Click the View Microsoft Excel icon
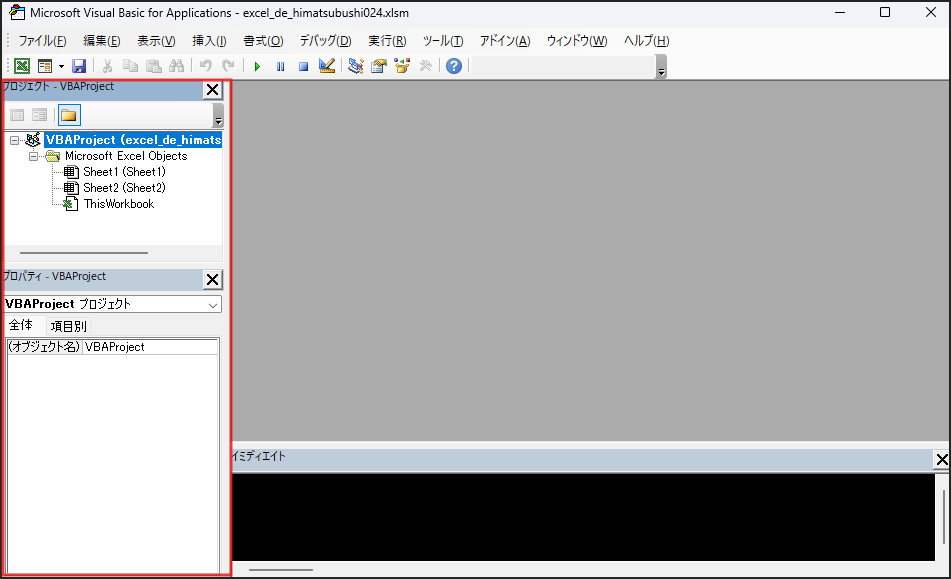The width and height of the screenshot is (951, 579). [22, 66]
